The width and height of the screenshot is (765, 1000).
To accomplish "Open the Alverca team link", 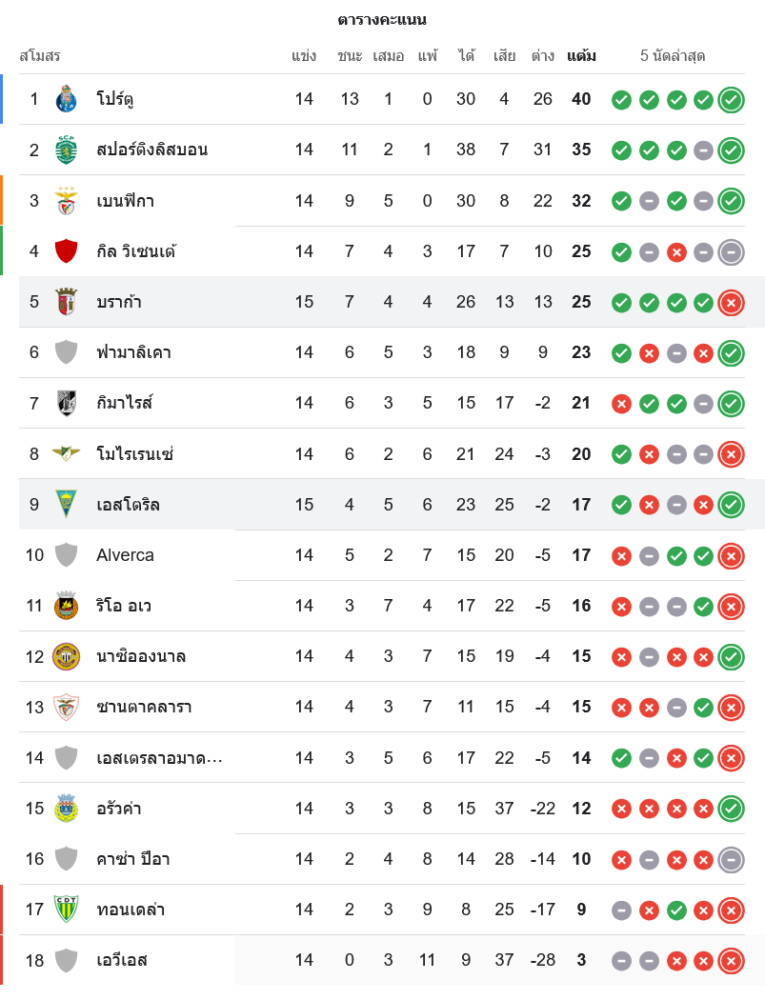I will [125, 555].
